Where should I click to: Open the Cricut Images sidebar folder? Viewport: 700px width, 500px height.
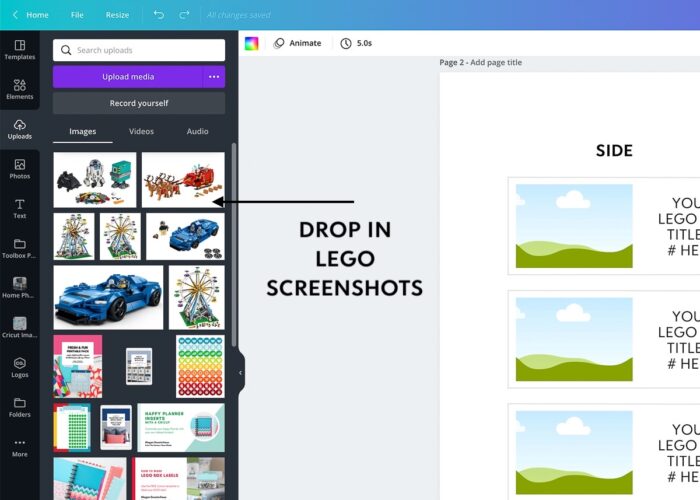(x=19, y=327)
